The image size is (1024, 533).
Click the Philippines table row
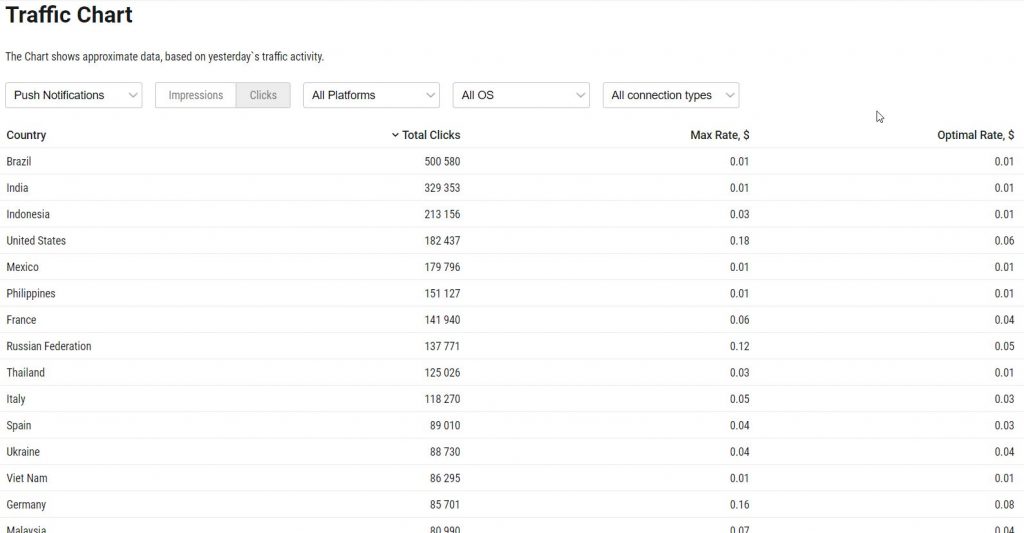[x=31, y=294]
